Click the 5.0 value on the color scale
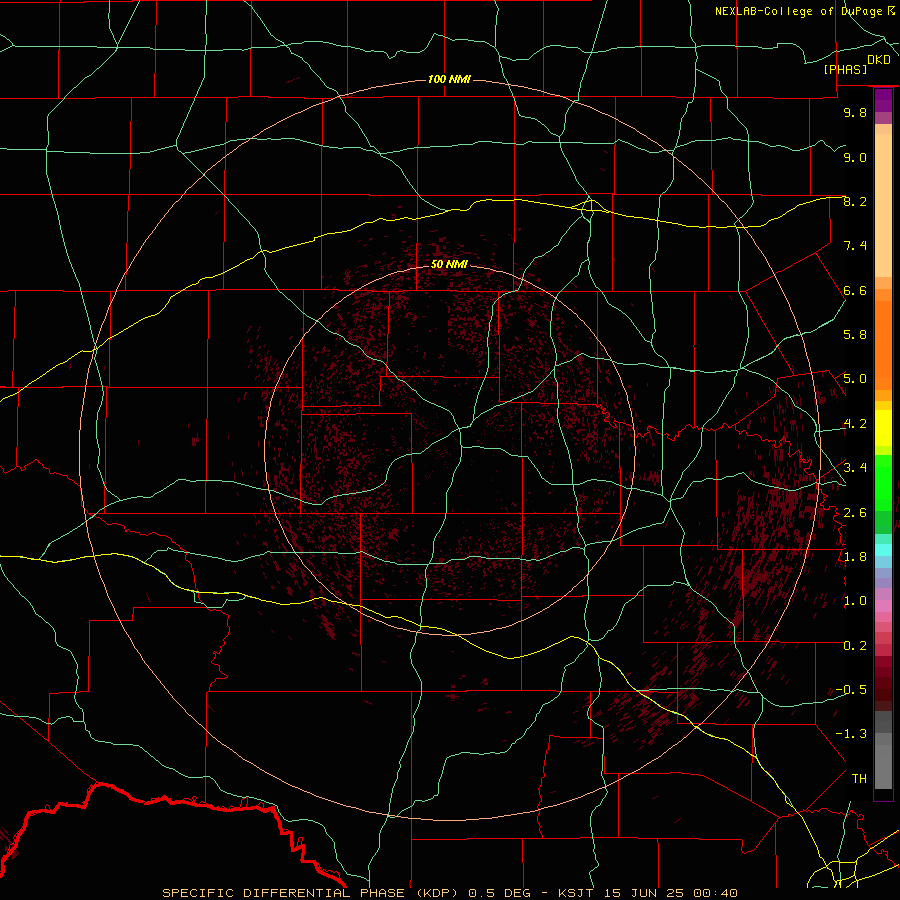900x900 pixels. (x=855, y=379)
